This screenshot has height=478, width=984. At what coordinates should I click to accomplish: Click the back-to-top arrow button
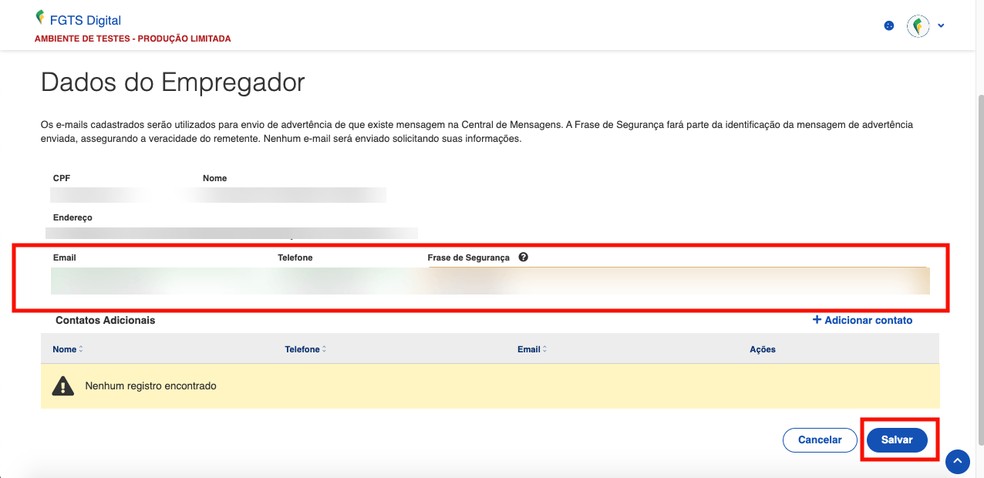pyautogui.click(x=957, y=462)
